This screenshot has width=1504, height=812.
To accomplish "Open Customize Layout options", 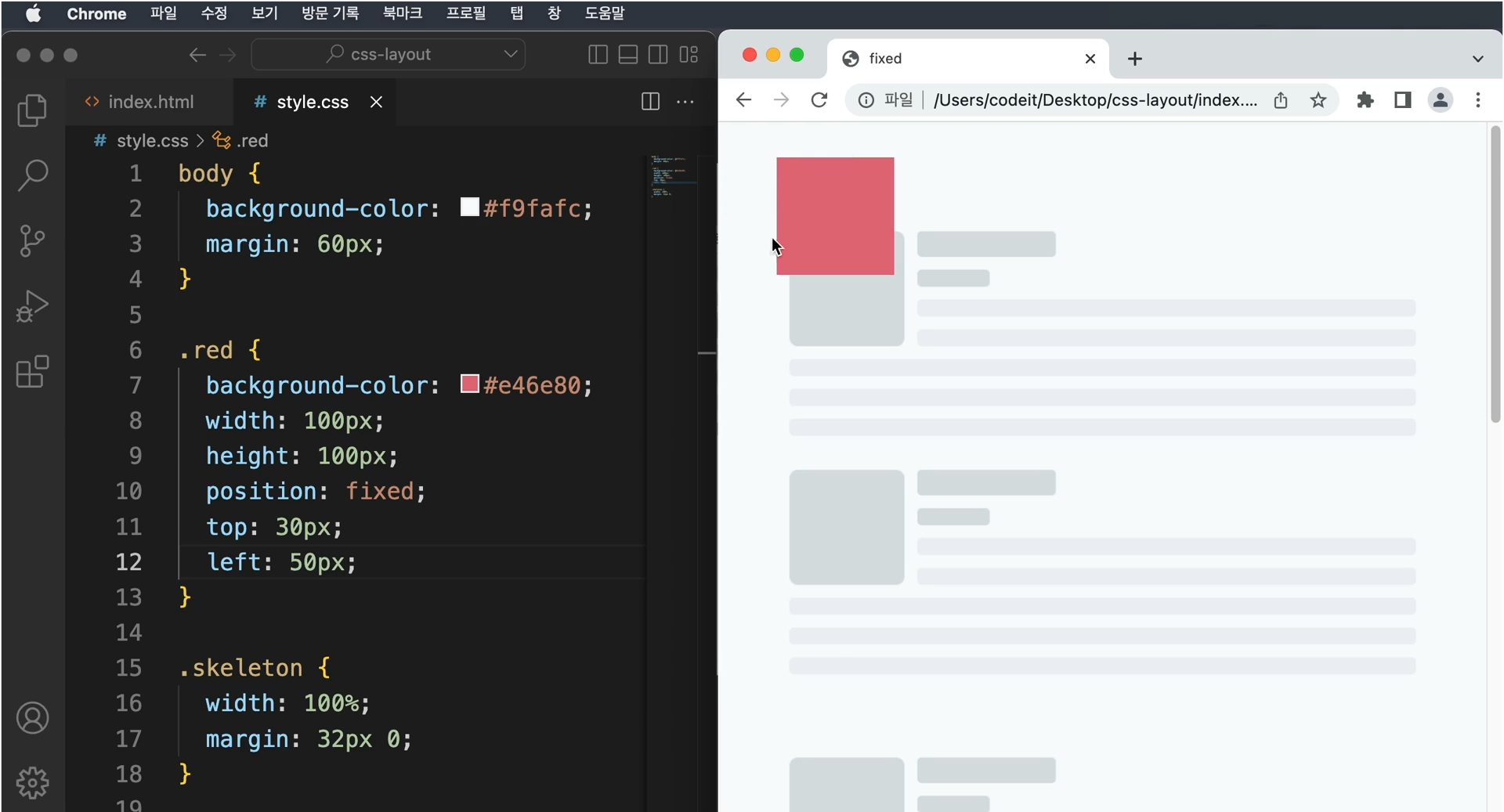I will tap(689, 54).
